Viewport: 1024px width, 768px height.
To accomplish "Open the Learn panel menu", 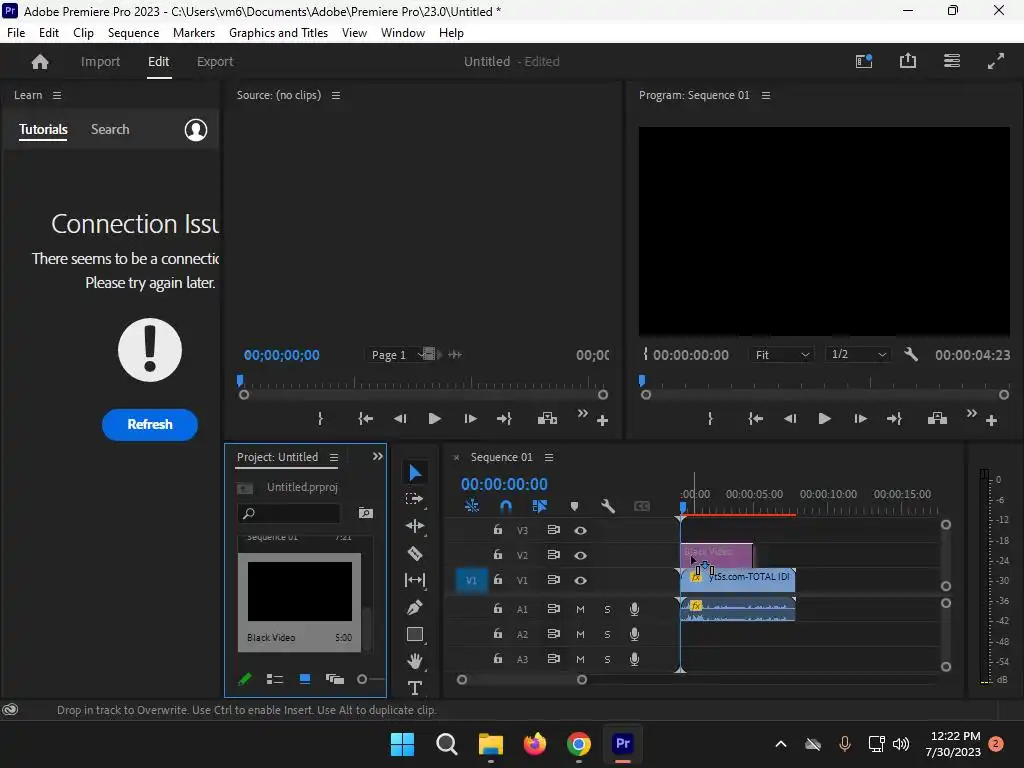I will [57, 95].
